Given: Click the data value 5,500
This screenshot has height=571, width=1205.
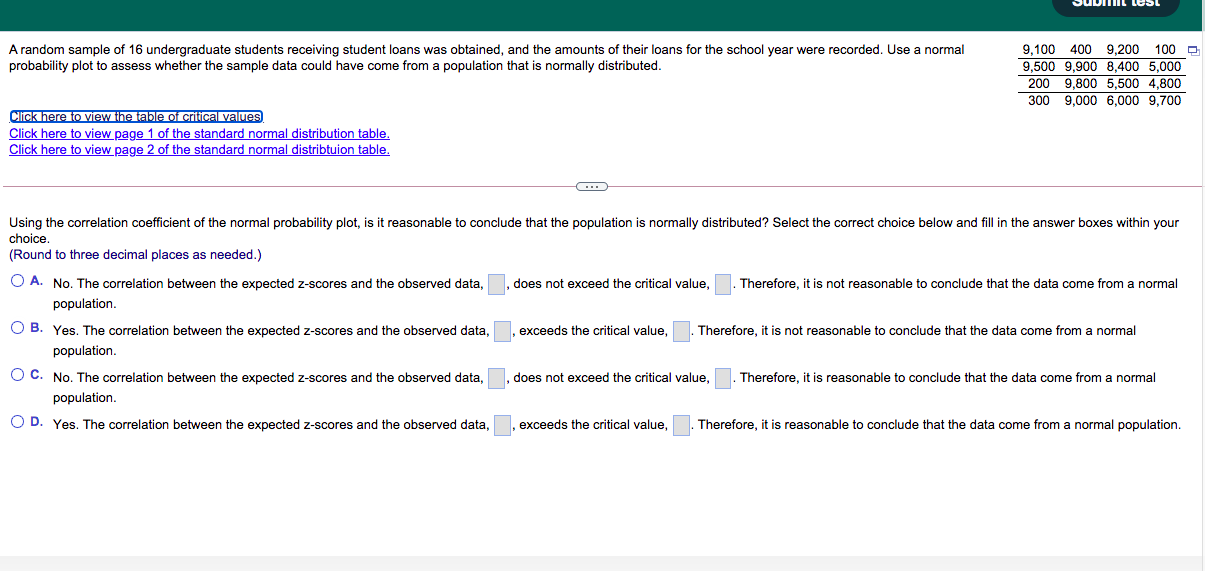Looking at the screenshot, I should click(1123, 83).
